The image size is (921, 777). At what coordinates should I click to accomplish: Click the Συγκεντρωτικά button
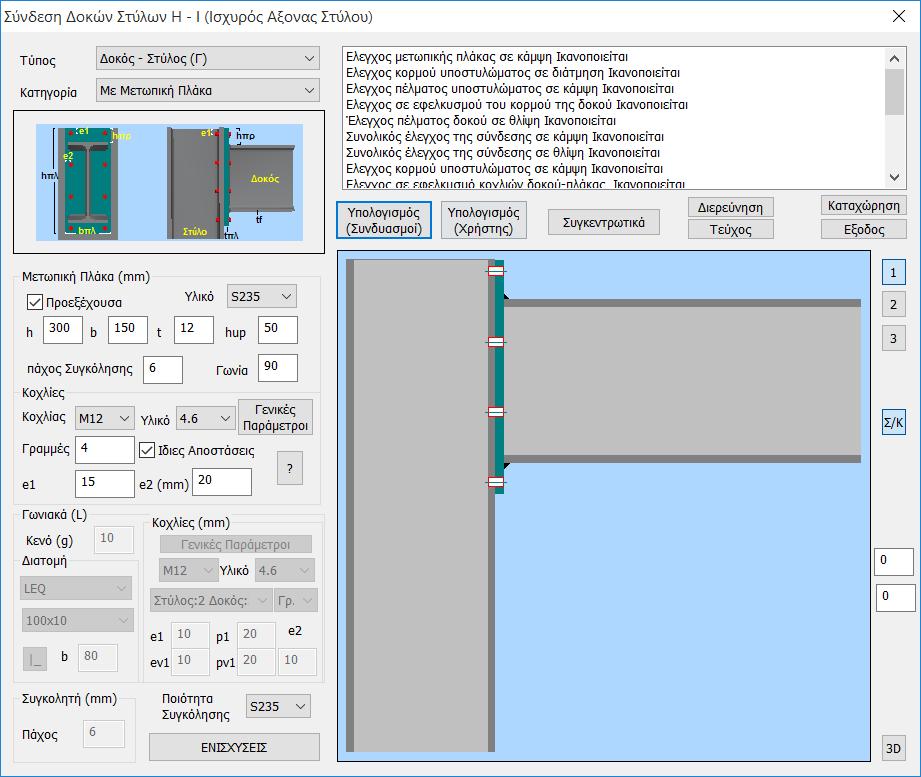604,223
